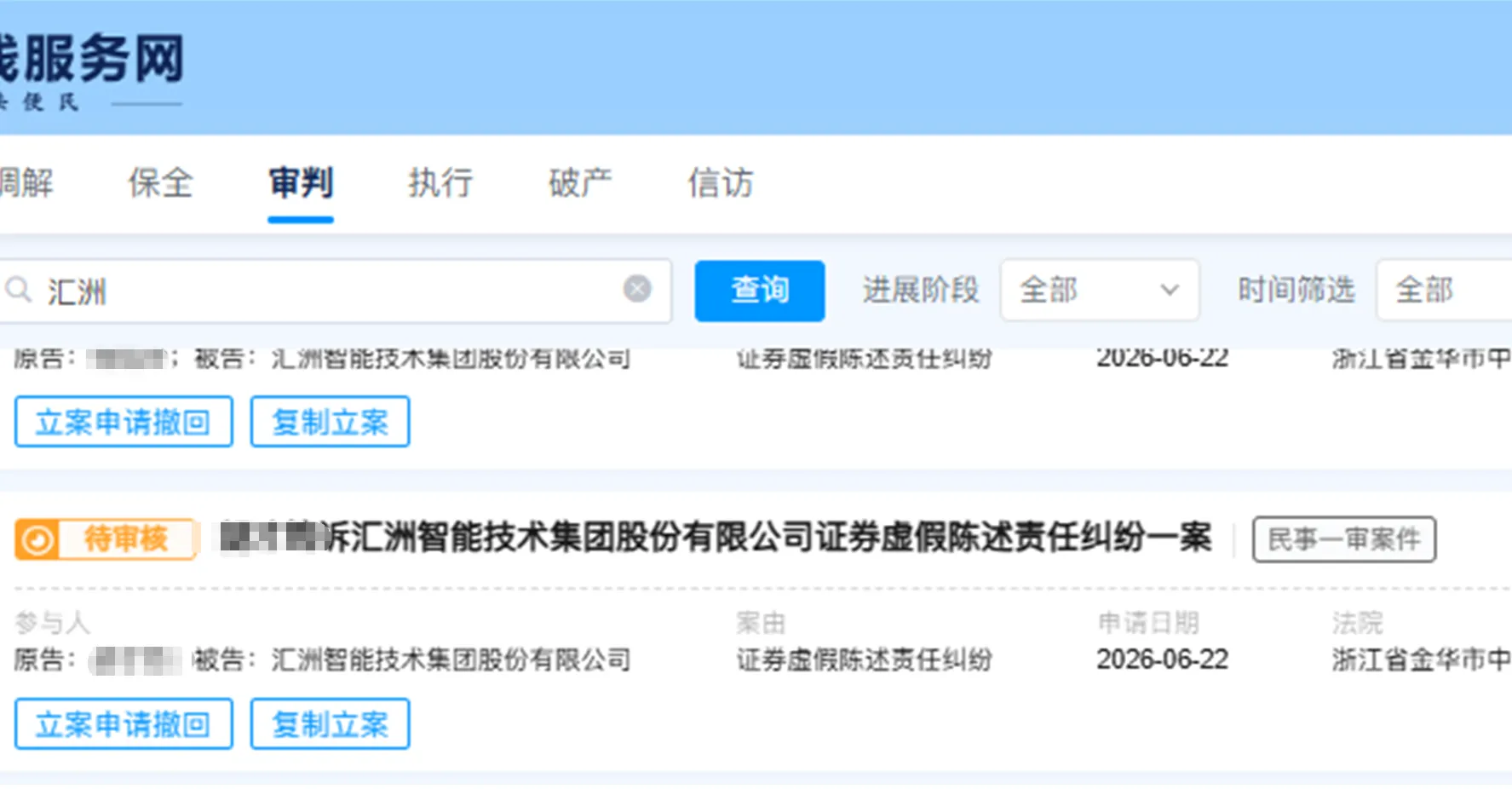
Task: Click 浙江省金华市中 court text in the 待审核 case
Action: coord(1422,659)
